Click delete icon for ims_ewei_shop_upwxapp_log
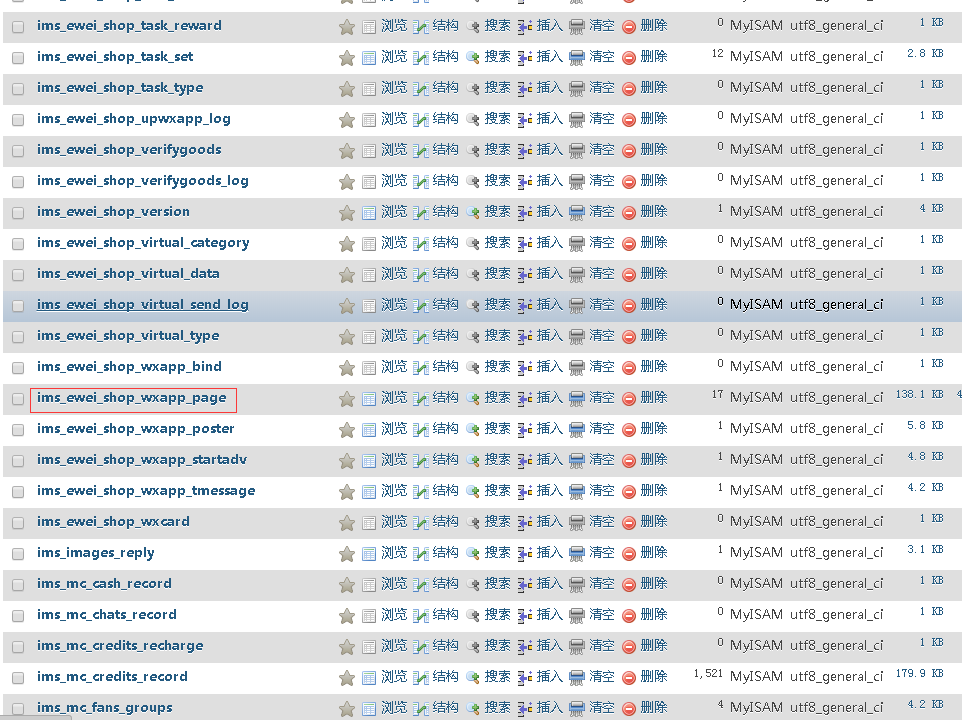The width and height of the screenshot is (962, 720). [629, 120]
